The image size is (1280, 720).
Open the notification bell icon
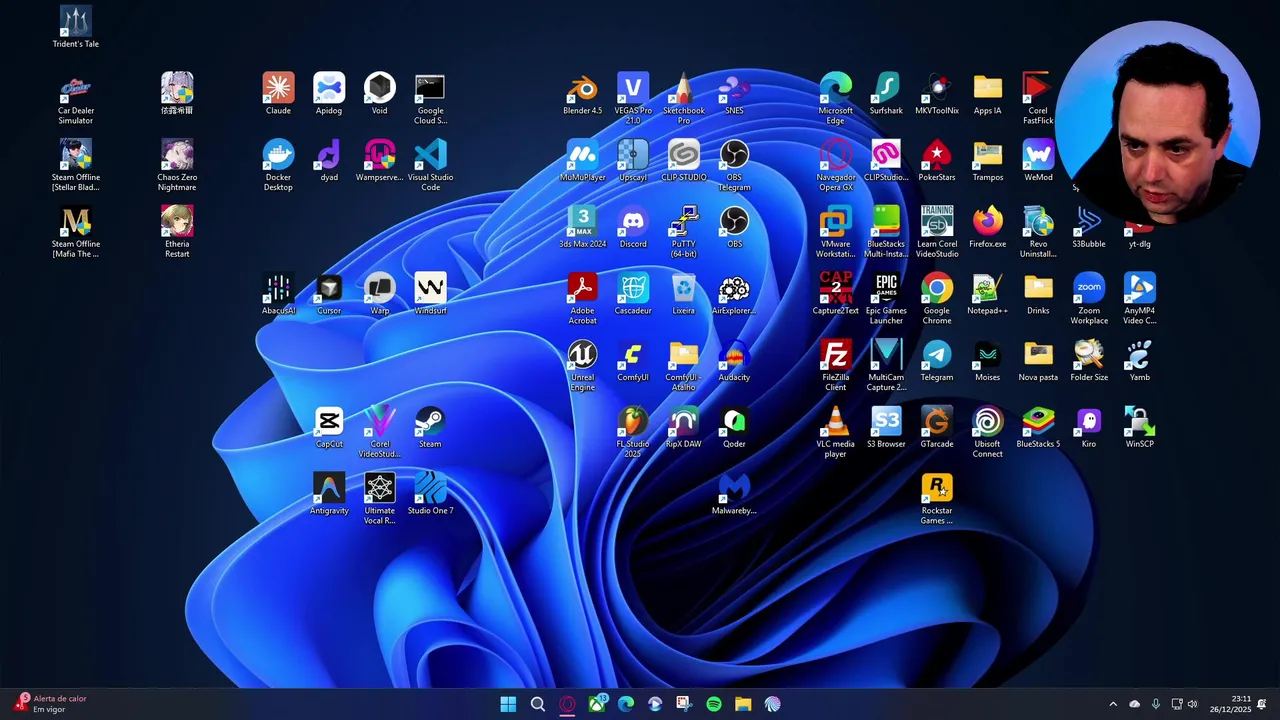click(x=1262, y=704)
